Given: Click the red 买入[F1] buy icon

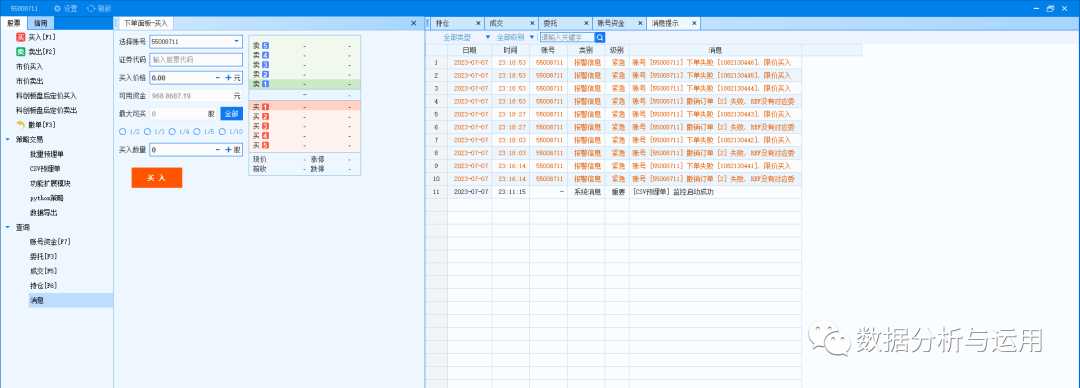Looking at the screenshot, I should 21,37.
